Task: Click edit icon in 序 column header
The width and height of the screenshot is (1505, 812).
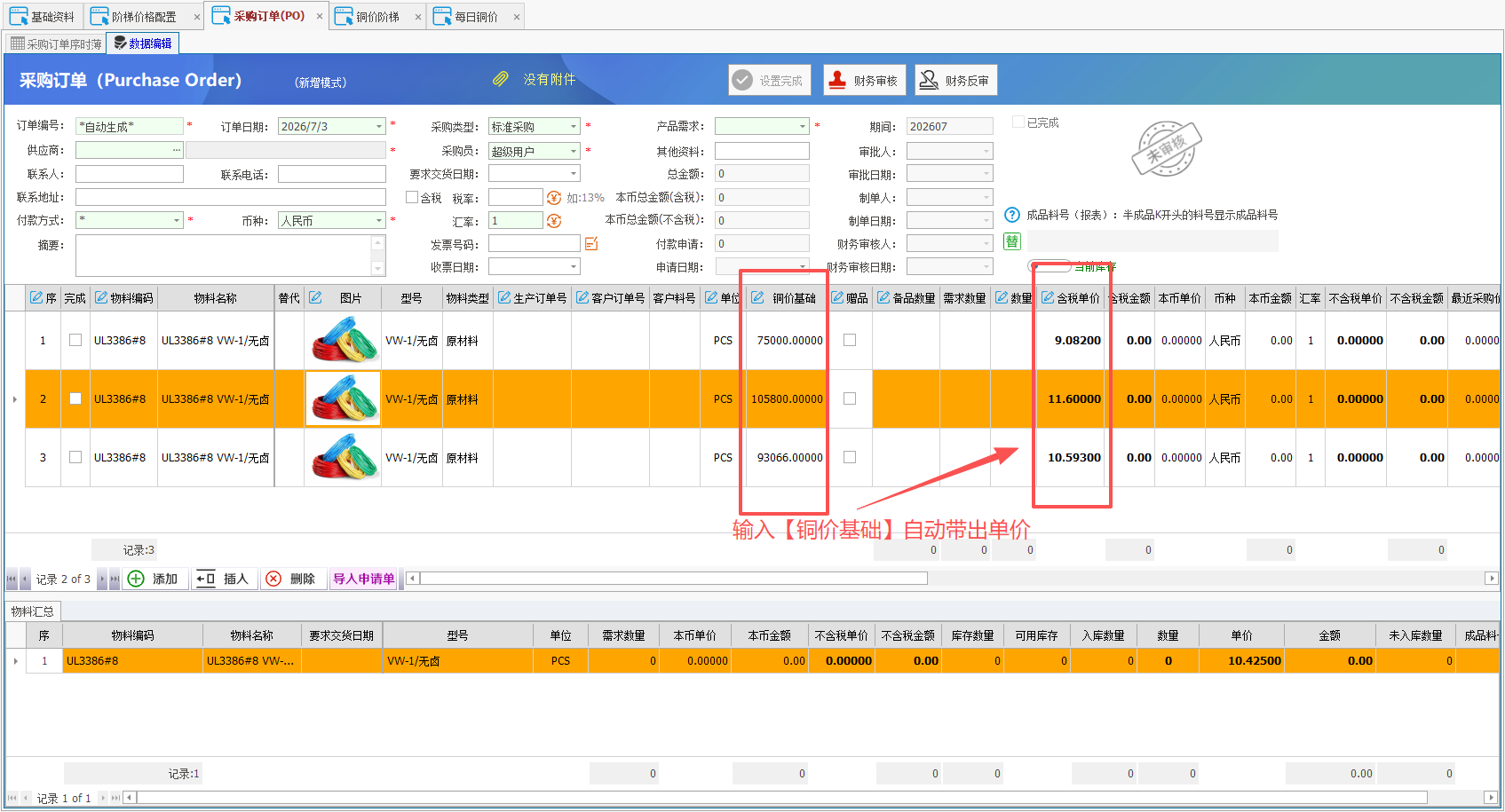Action: point(36,297)
